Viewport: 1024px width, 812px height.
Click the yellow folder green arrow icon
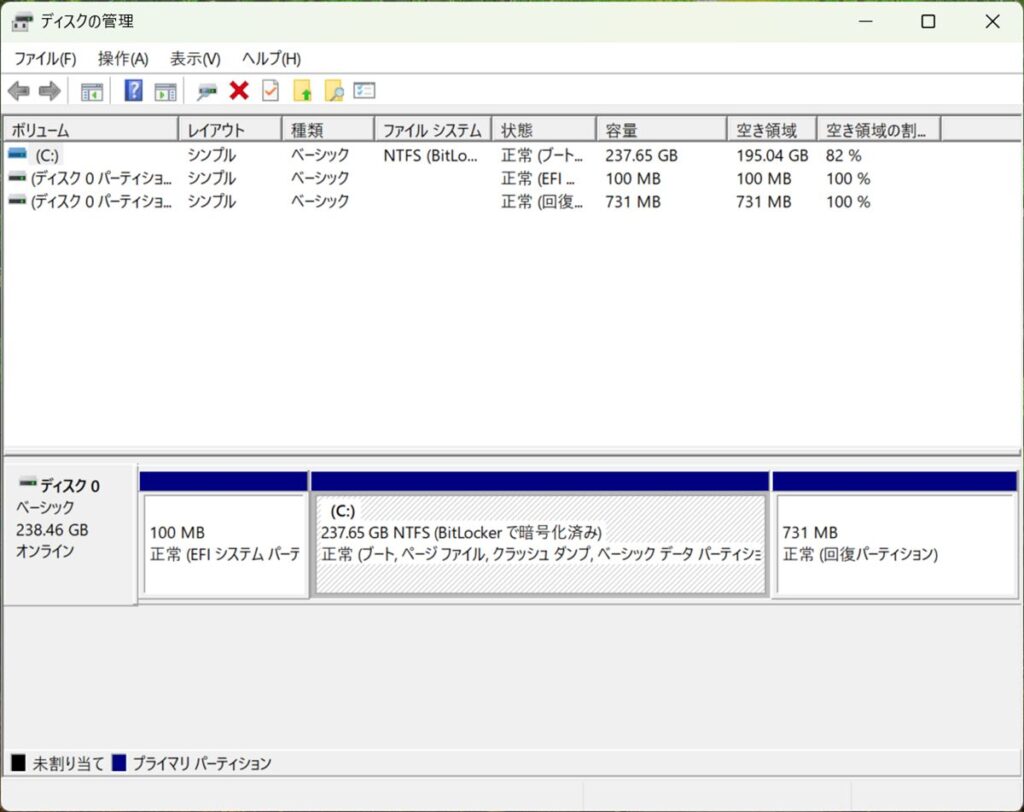[302, 91]
